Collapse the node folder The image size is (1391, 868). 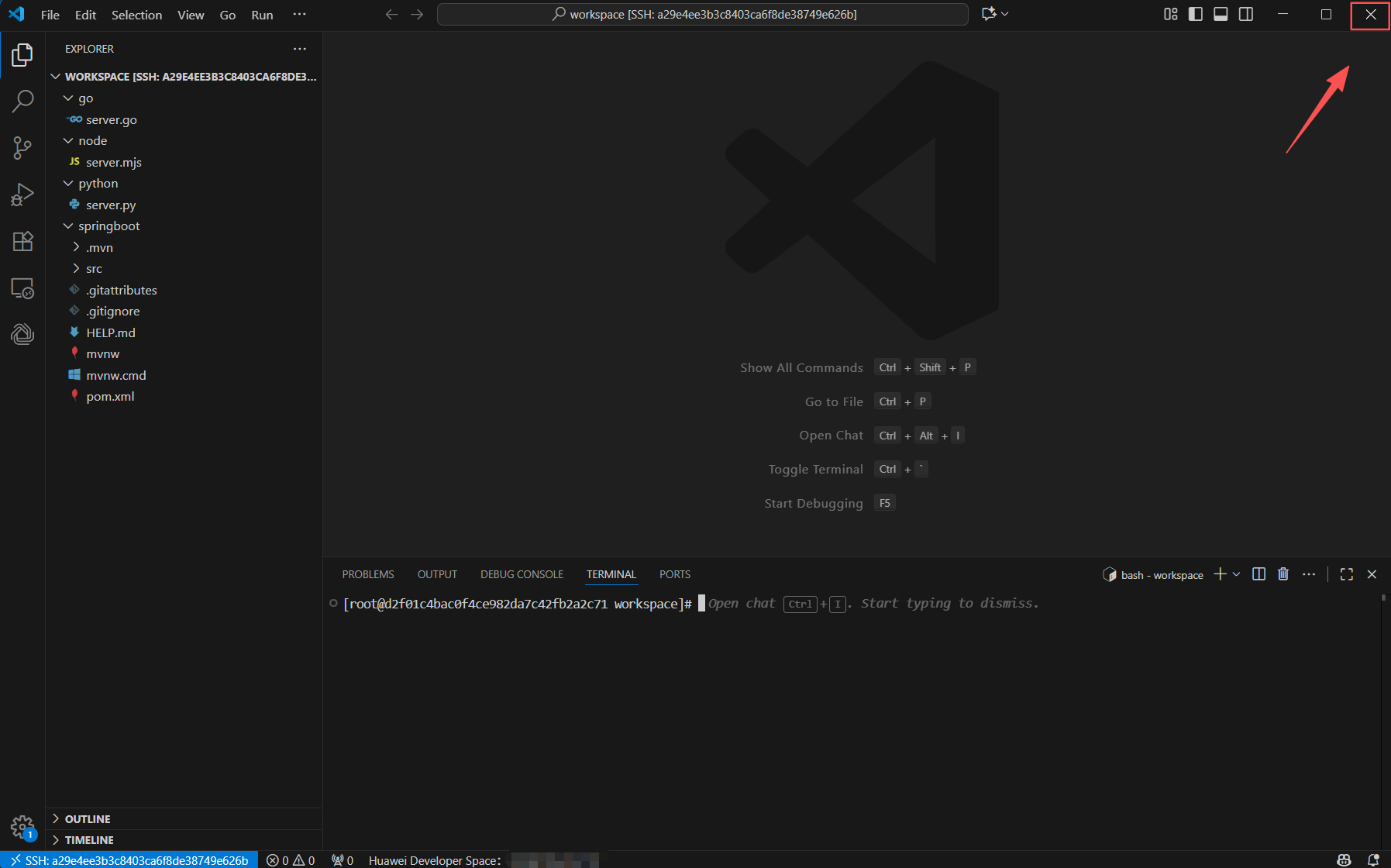tap(184, 141)
